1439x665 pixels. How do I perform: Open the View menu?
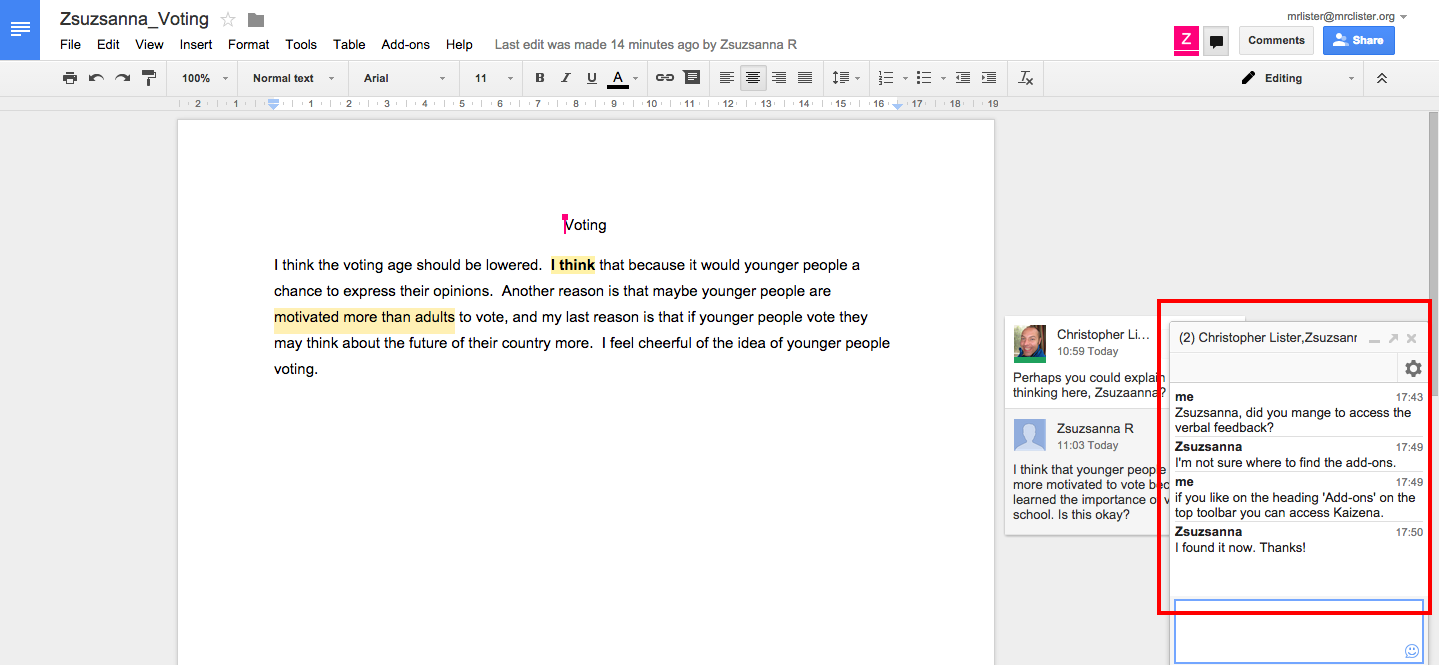[149, 44]
